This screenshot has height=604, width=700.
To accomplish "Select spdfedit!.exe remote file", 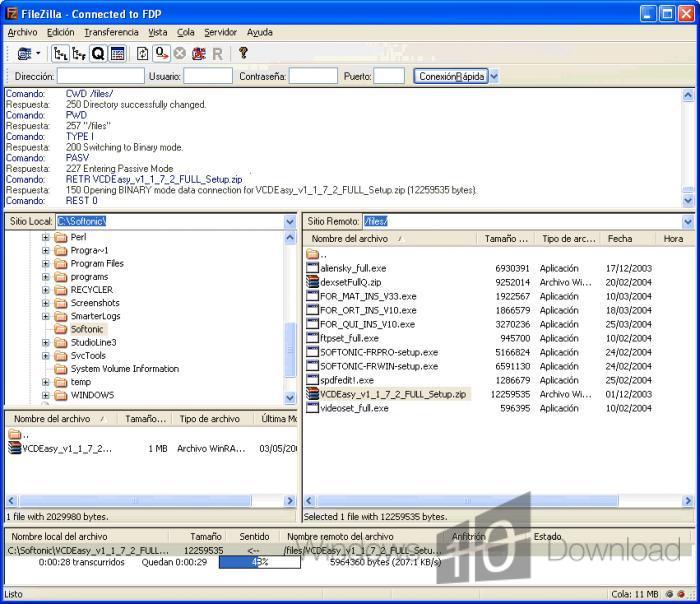I will pos(347,380).
